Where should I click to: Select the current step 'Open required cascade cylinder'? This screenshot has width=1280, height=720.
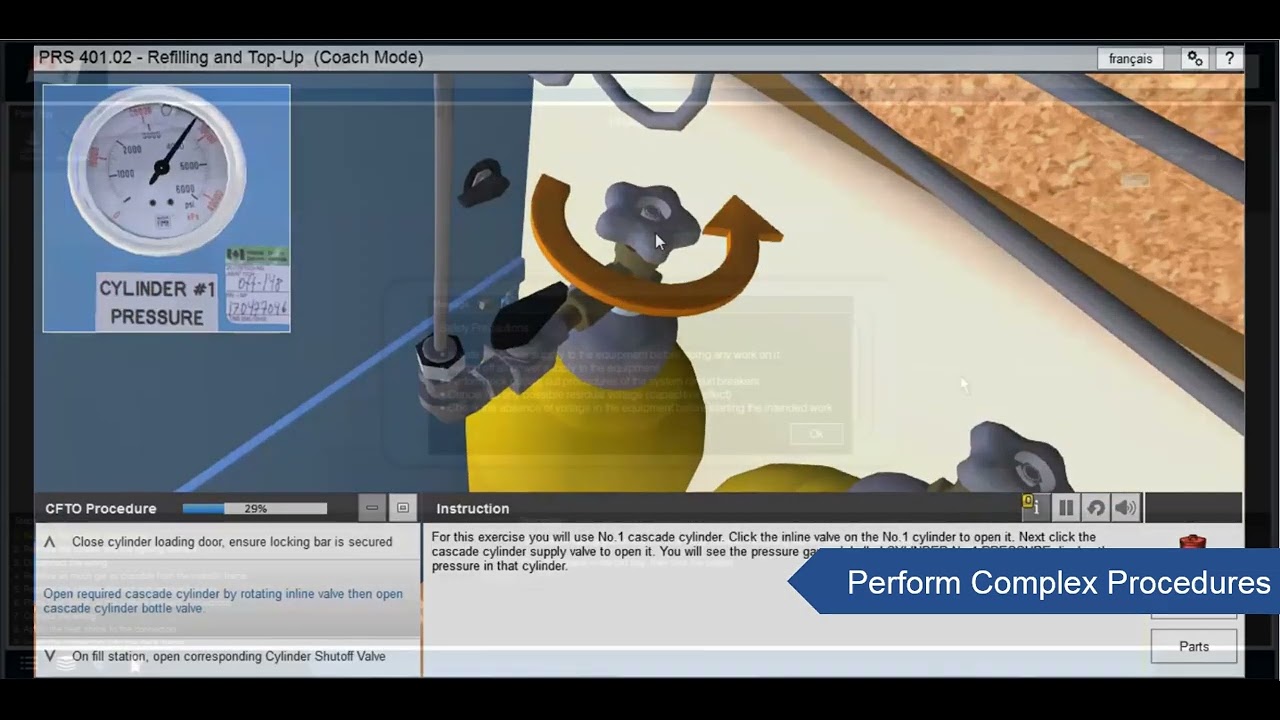click(227, 601)
